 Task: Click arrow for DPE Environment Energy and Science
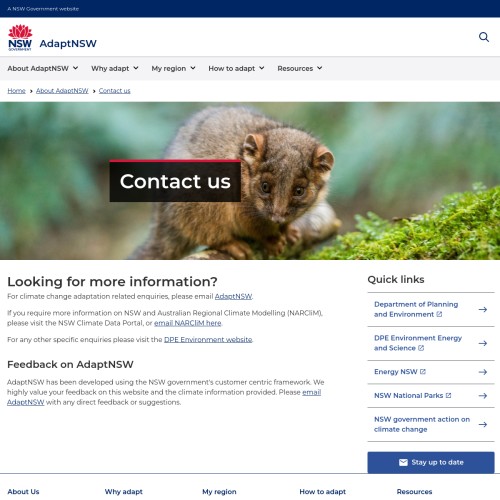[483, 343]
